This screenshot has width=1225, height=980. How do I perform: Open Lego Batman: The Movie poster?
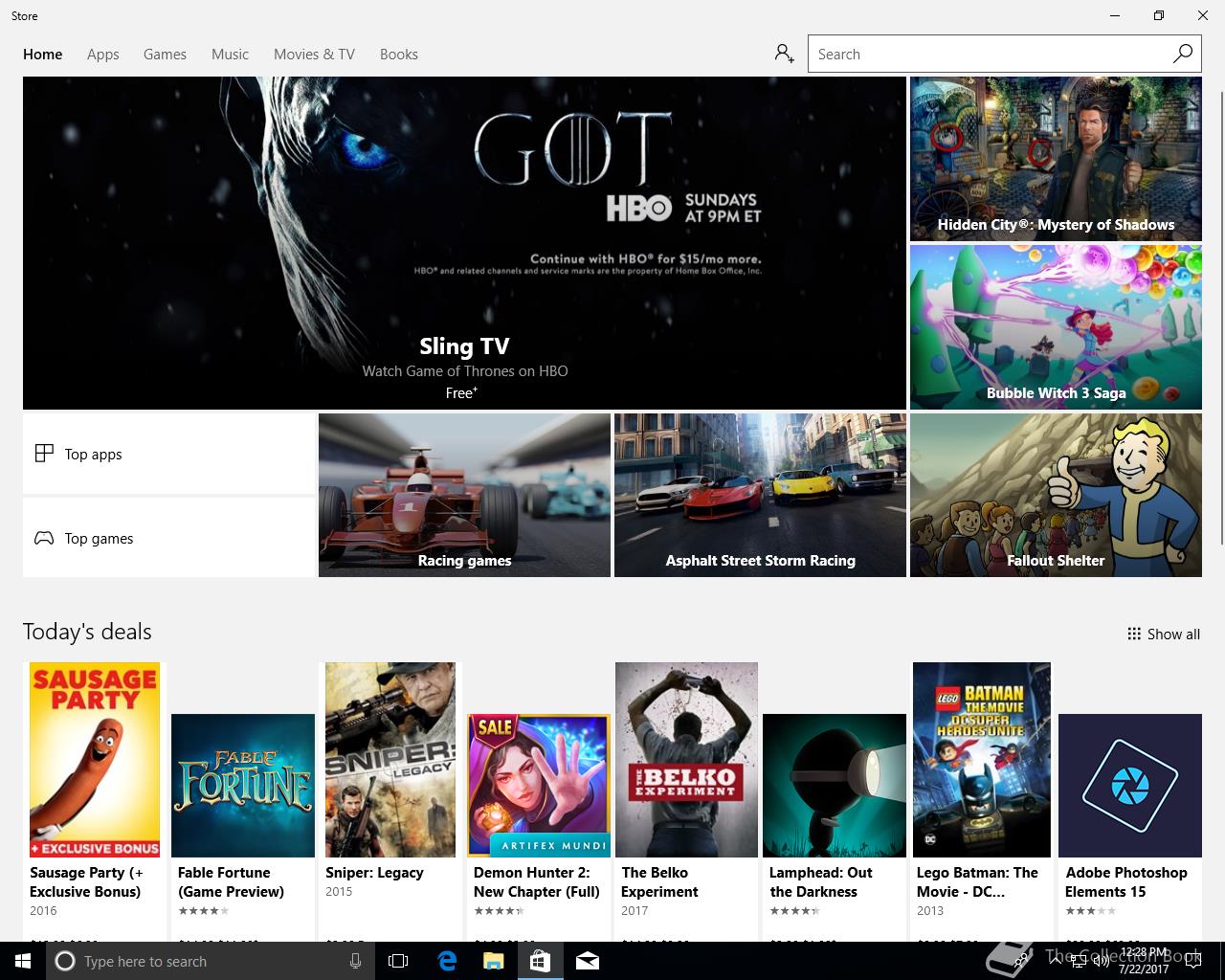point(982,760)
